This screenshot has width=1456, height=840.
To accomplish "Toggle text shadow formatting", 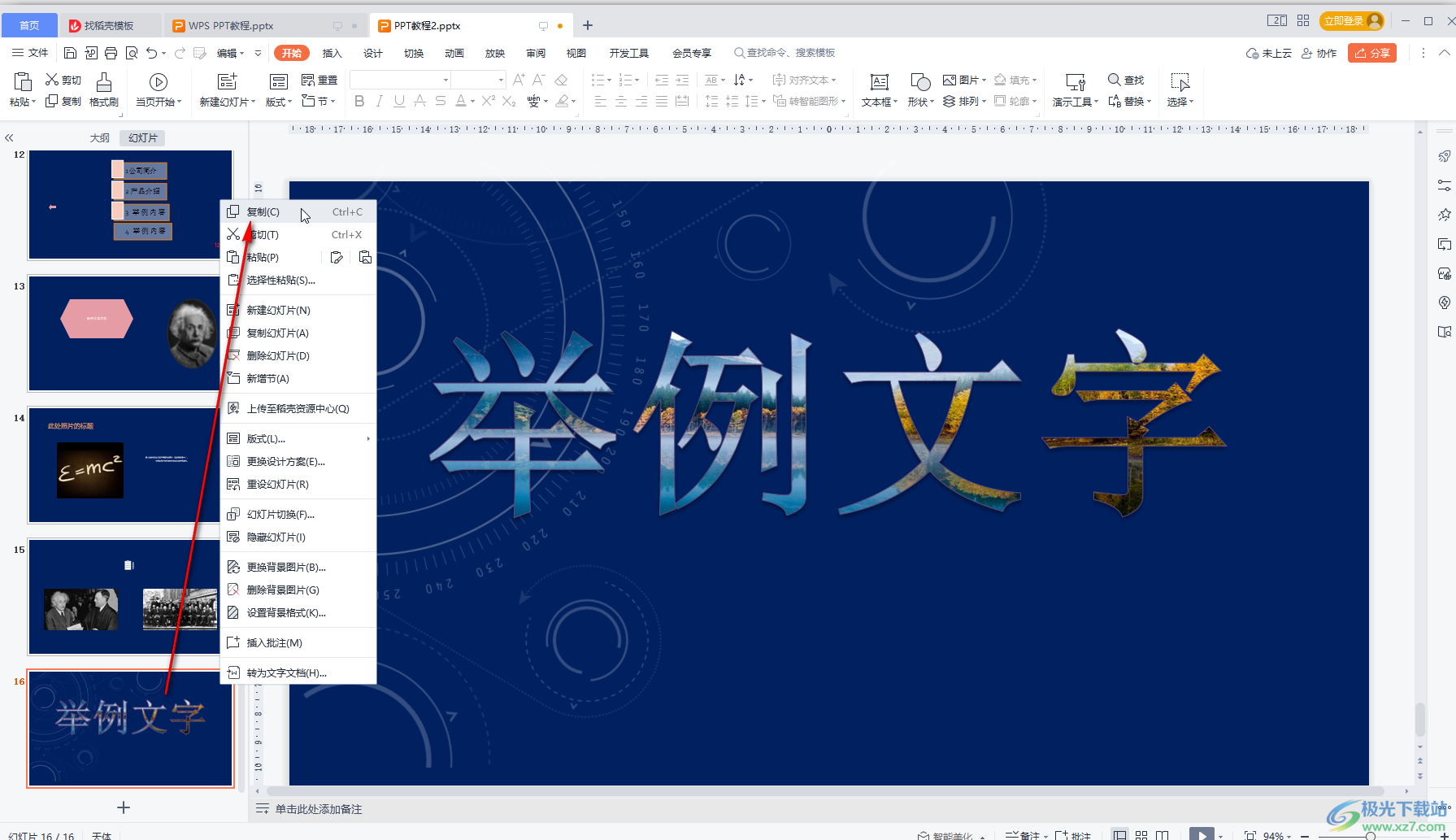I will (x=441, y=101).
